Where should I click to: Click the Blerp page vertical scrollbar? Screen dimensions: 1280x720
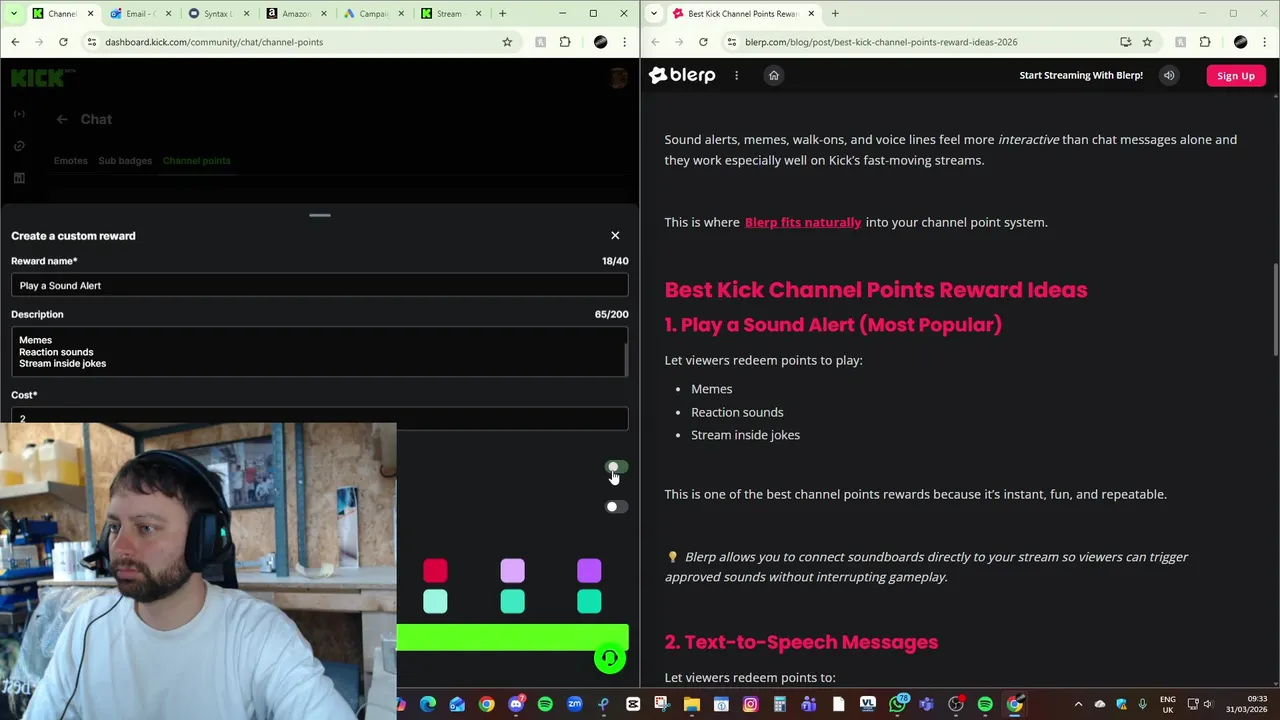coord(1275,308)
